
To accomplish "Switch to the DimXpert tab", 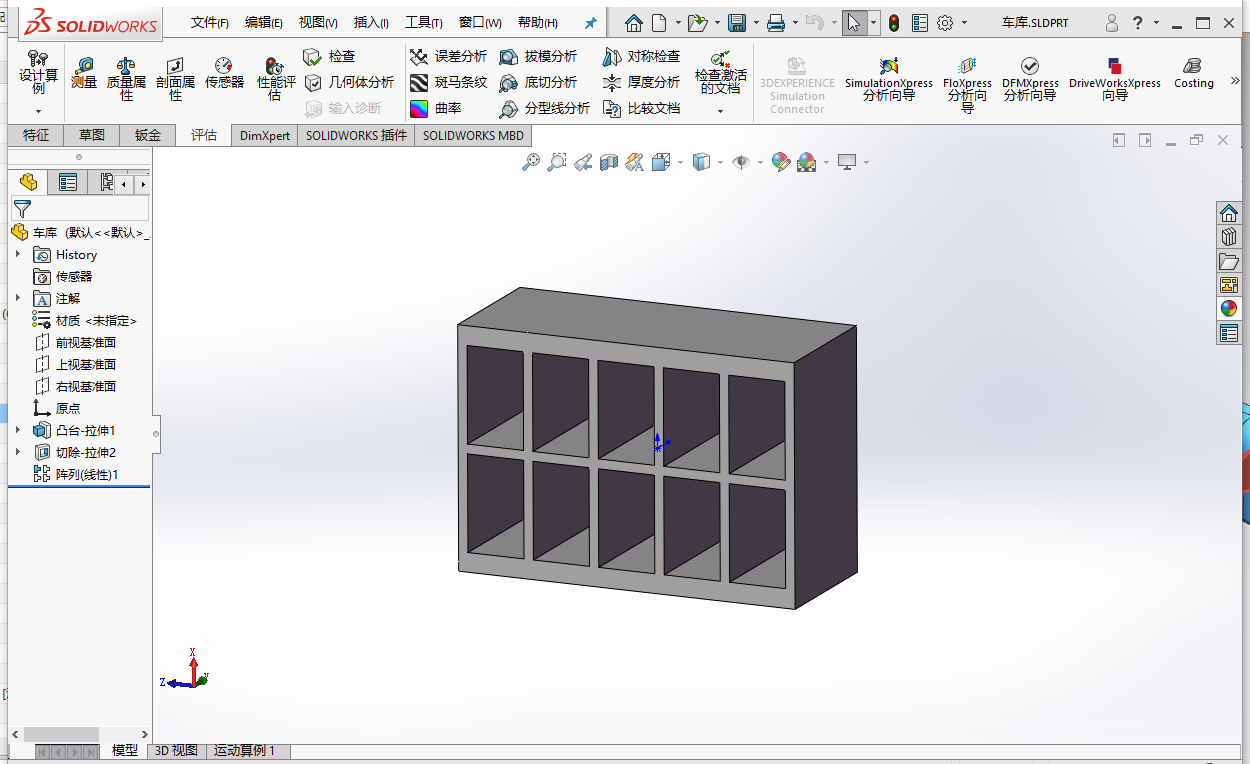I will pyautogui.click(x=265, y=135).
